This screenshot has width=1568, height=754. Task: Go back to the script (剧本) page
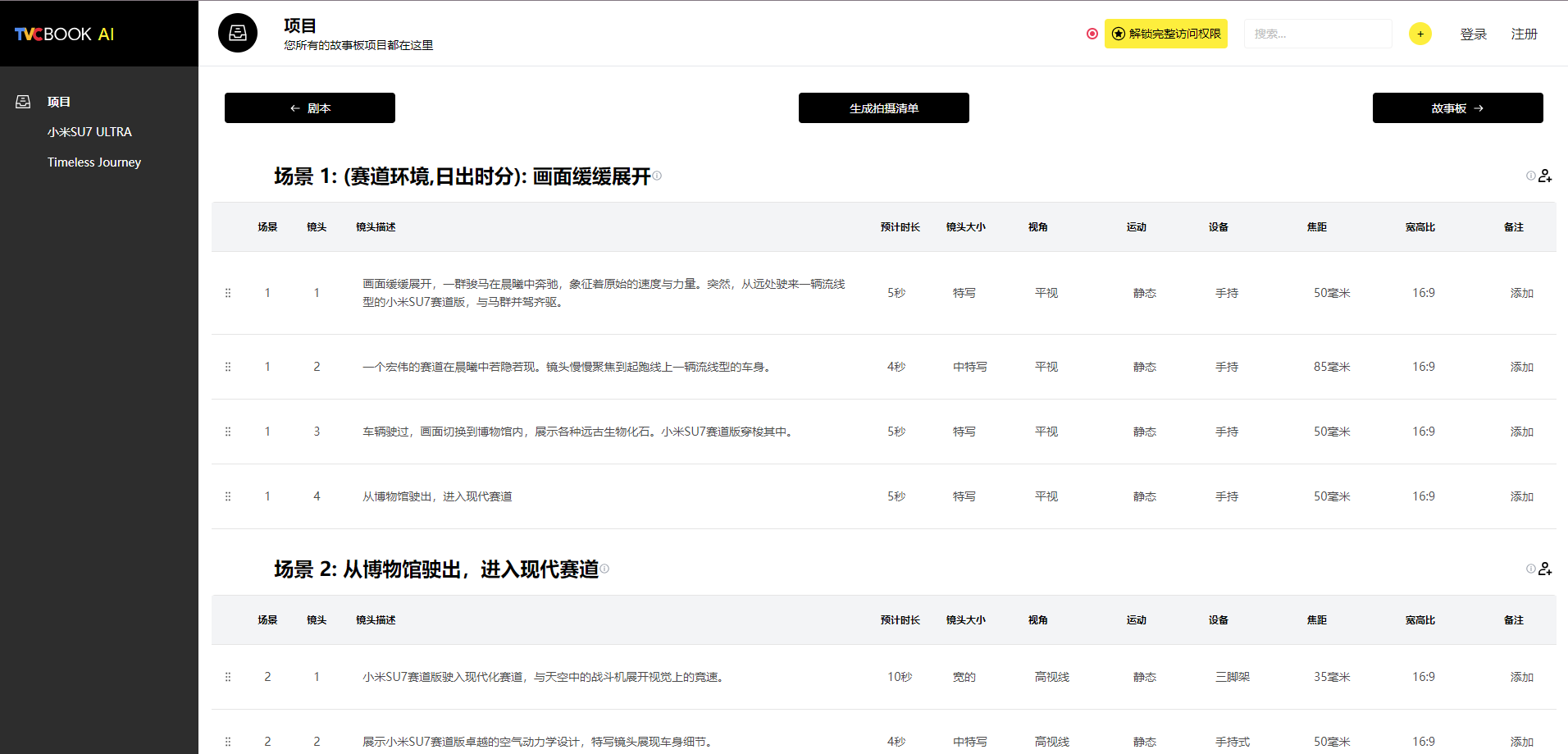pyautogui.click(x=310, y=108)
